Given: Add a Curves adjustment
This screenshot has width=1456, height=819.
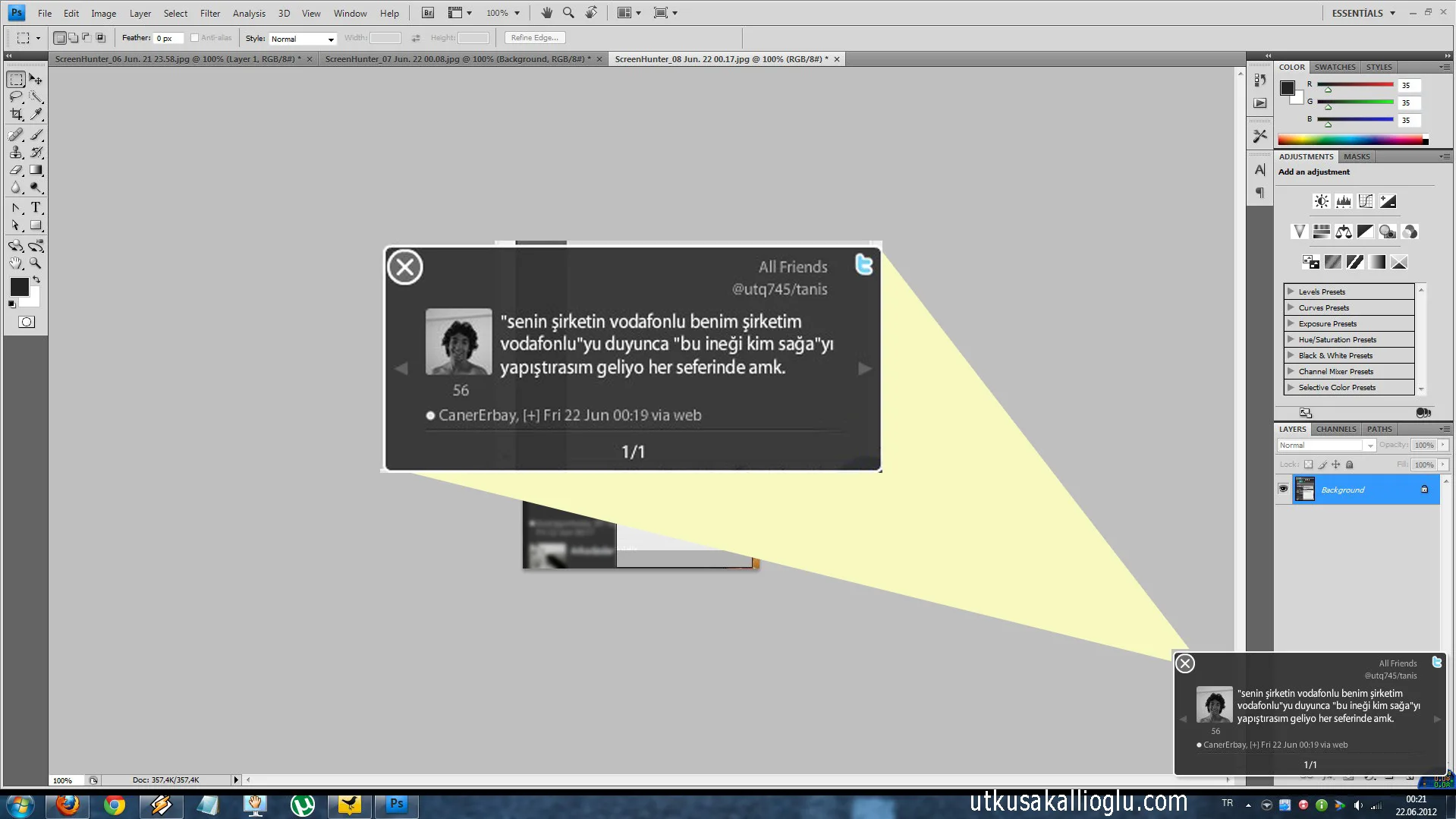Looking at the screenshot, I should pyautogui.click(x=1366, y=201).
